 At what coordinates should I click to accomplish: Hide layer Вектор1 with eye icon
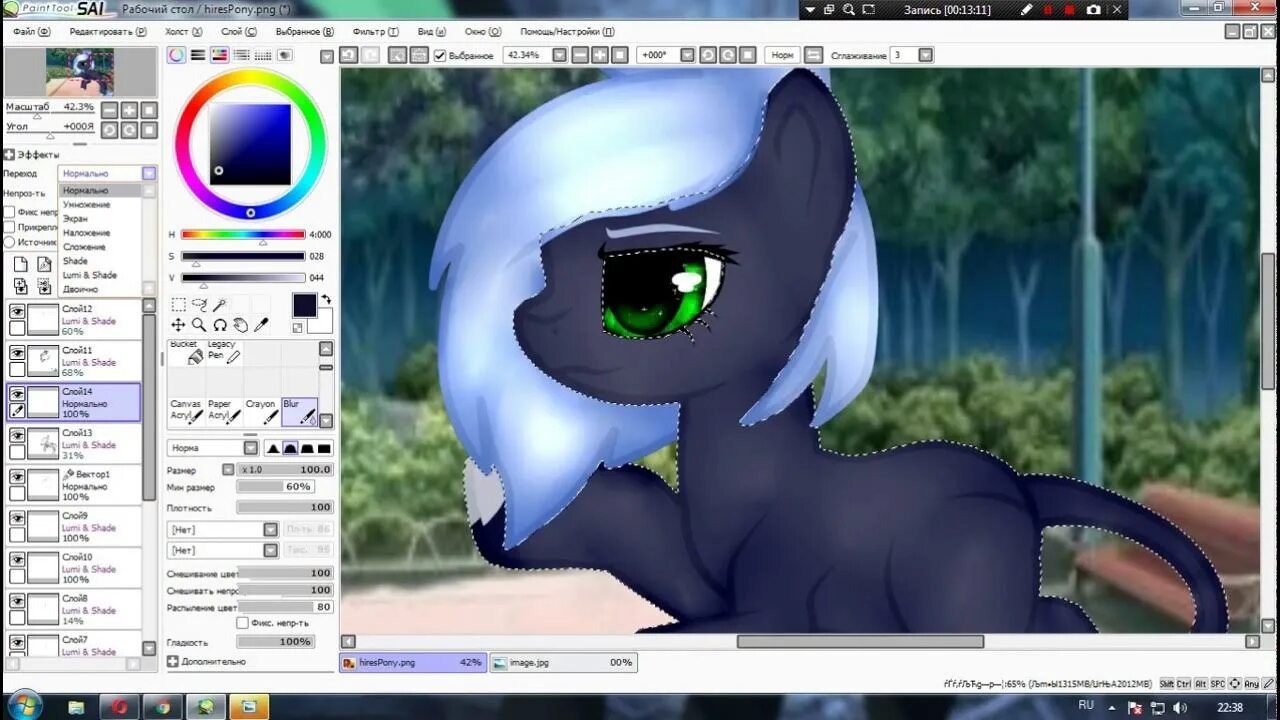pos(17,477)
